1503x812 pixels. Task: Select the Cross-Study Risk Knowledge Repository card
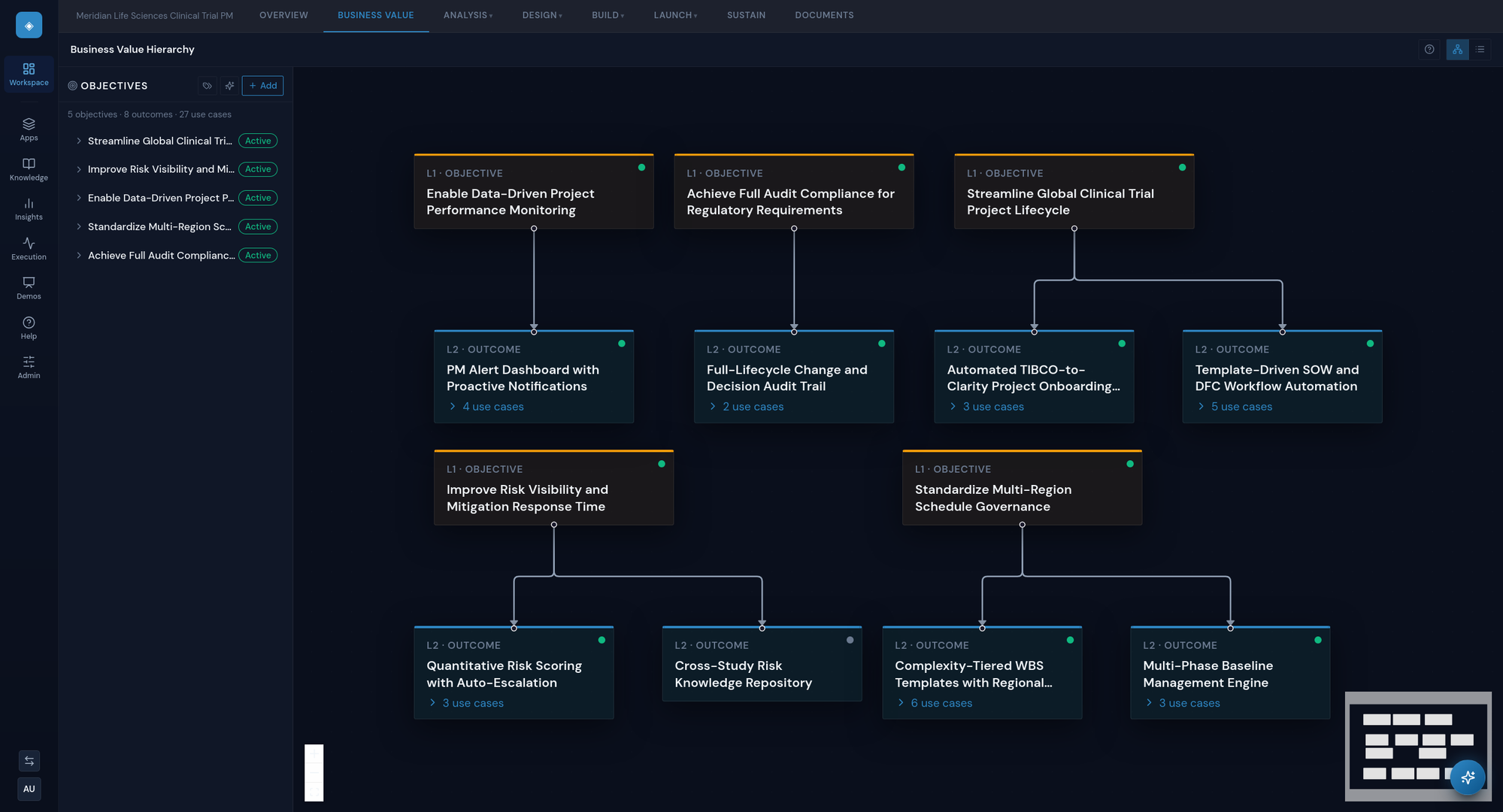[x=762, y=663]
